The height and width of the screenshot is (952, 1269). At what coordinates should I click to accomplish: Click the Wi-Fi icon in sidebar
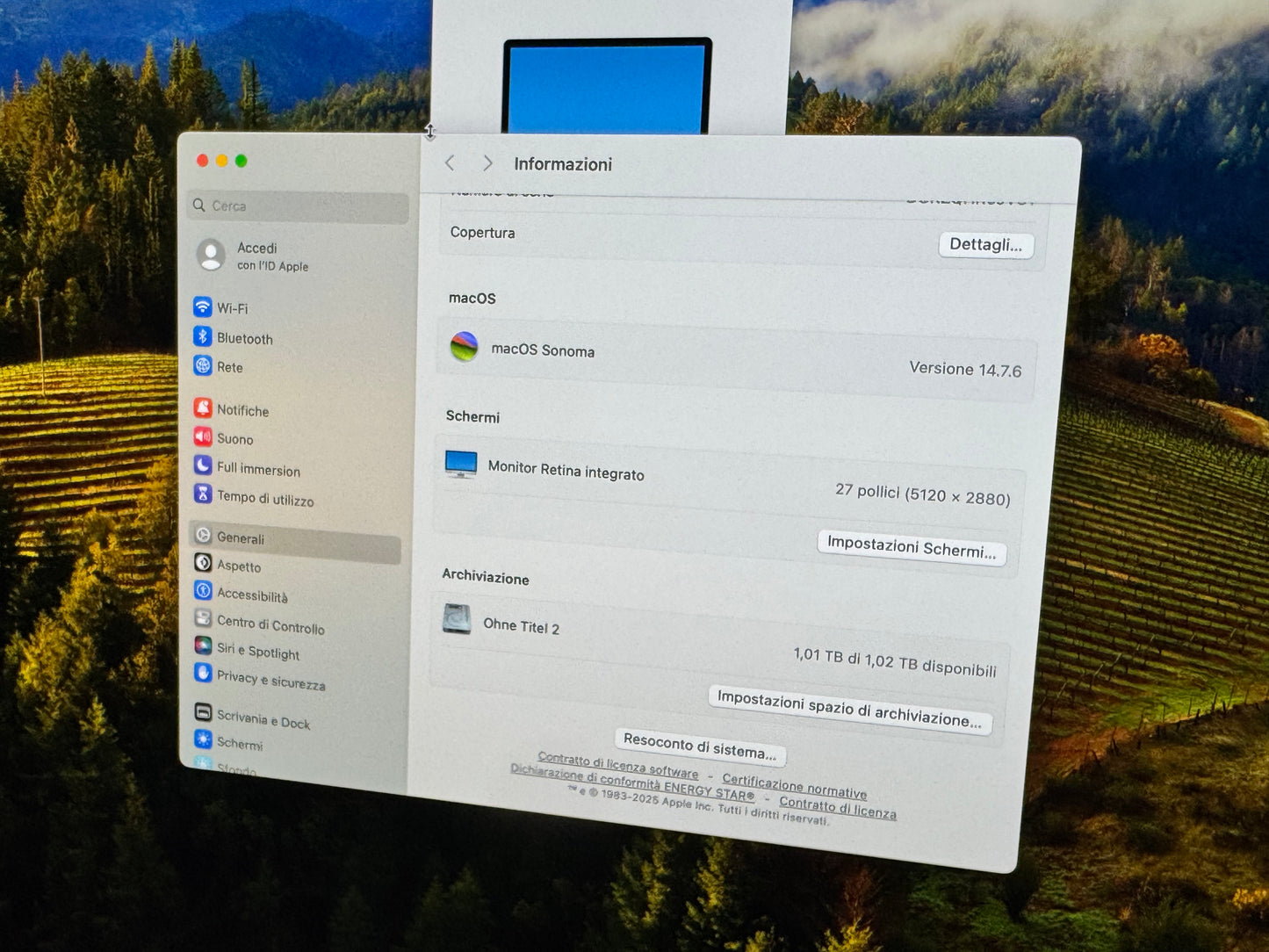point(203,307)
